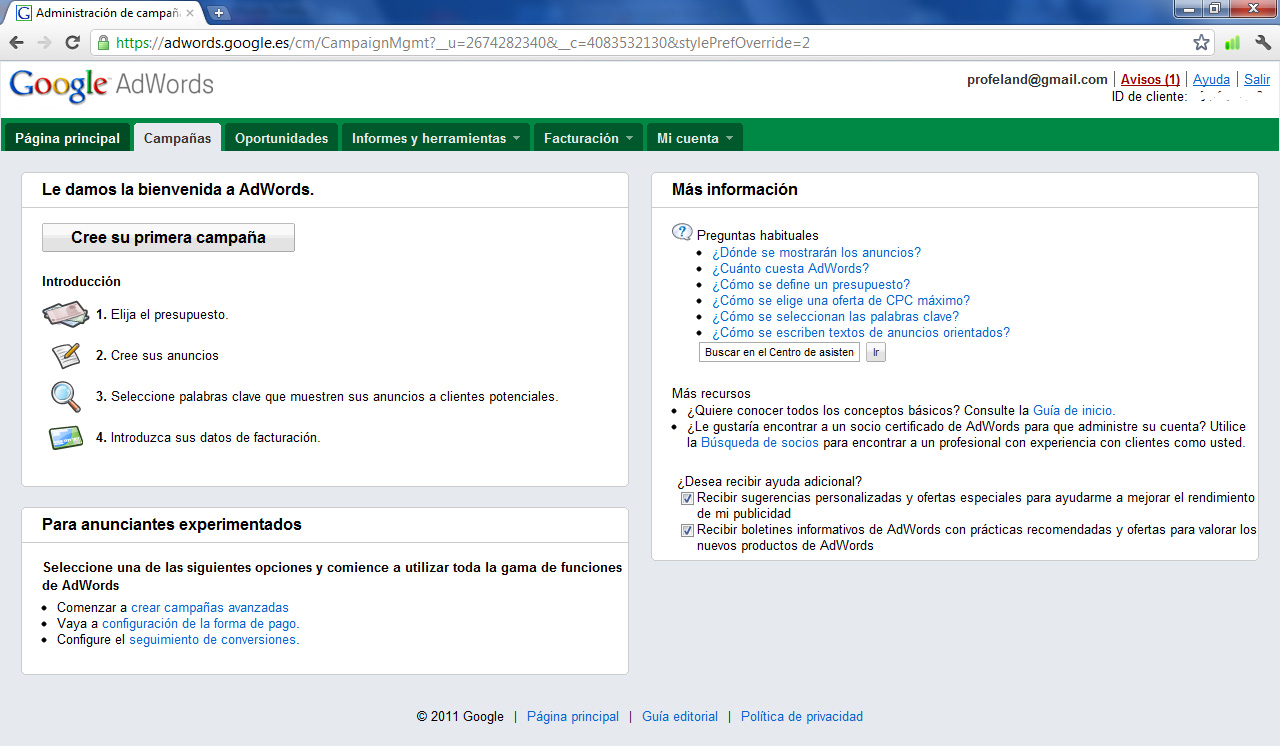This screenshot has height=746, width=1280.
Task: Click the green padlock in address bar
Action: pyautogui.click(x=102, y=43)
